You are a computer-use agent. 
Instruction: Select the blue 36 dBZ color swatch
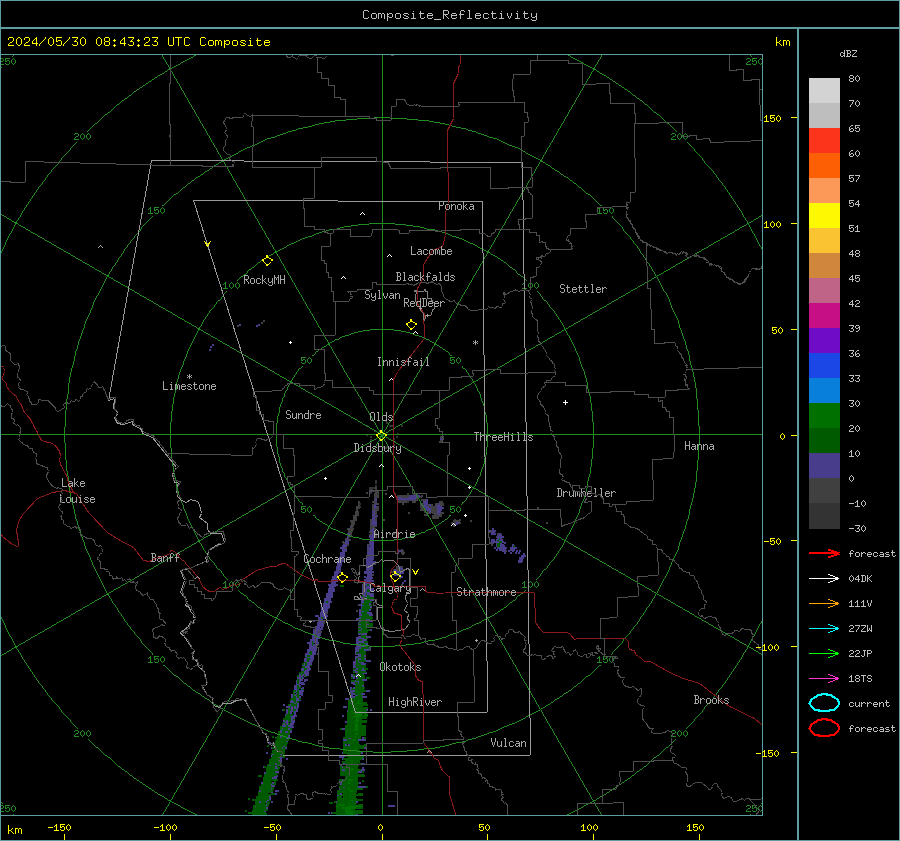pos(824,365)
